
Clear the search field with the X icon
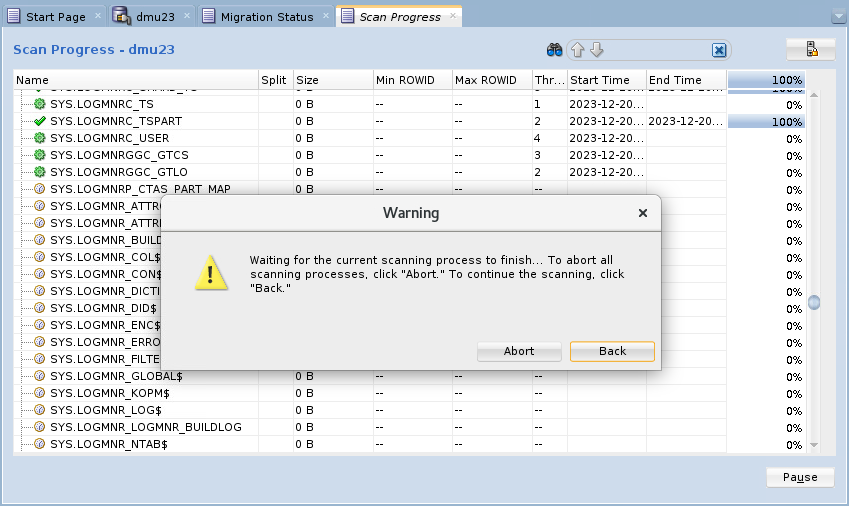pyautogui.click(x=719, y=50)
